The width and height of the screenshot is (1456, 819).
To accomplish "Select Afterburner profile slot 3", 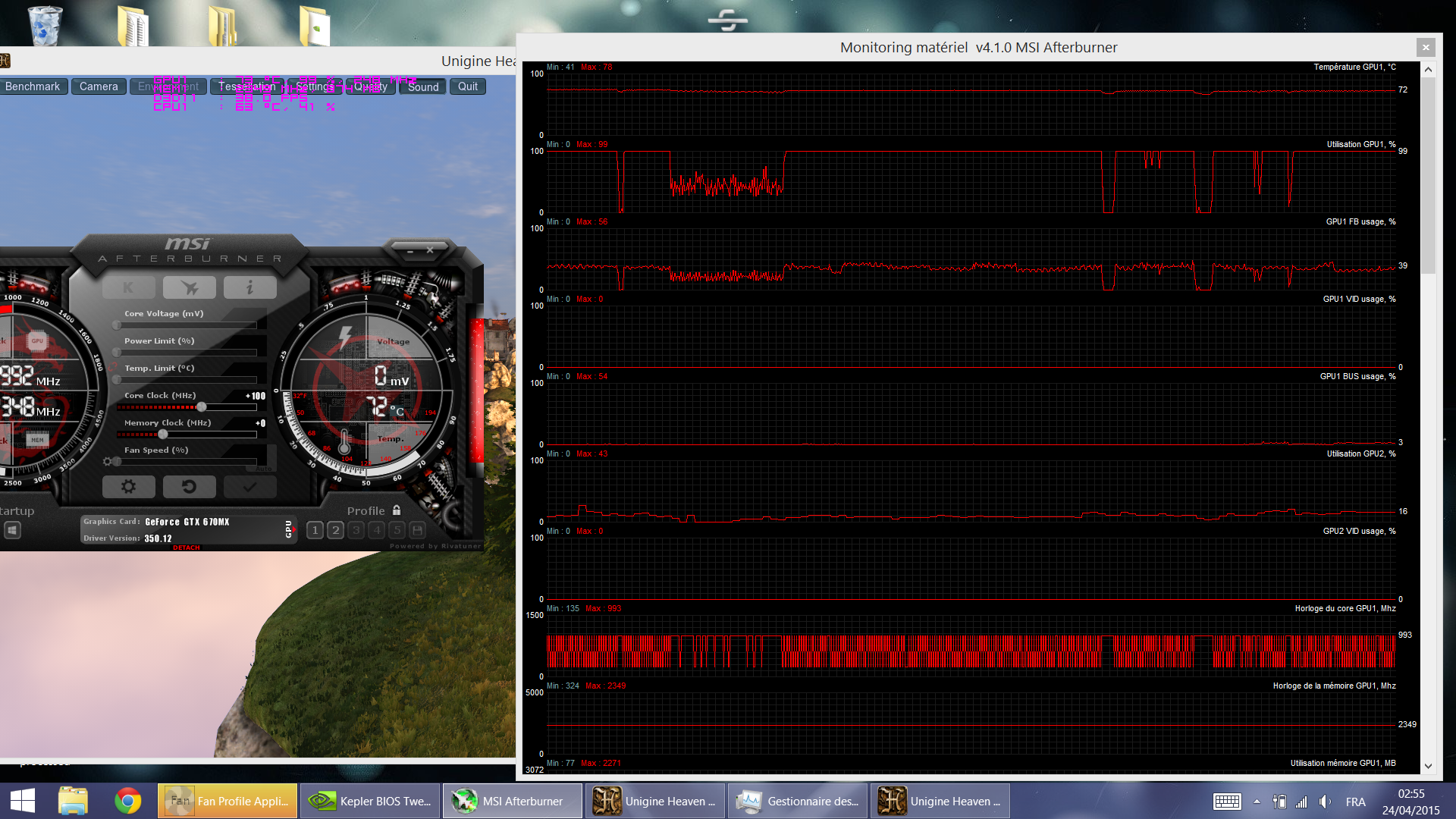I will [x=356, y=530].
